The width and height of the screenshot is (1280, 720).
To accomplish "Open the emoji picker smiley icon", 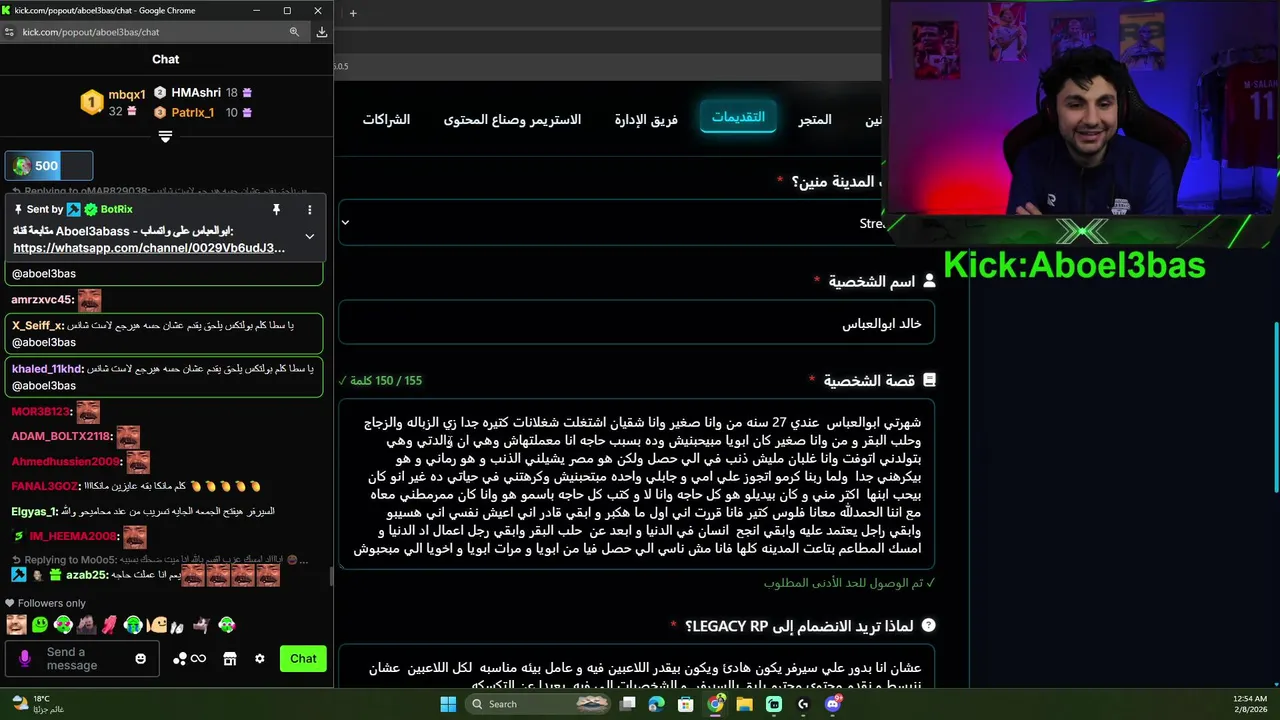I will (141, 659).
